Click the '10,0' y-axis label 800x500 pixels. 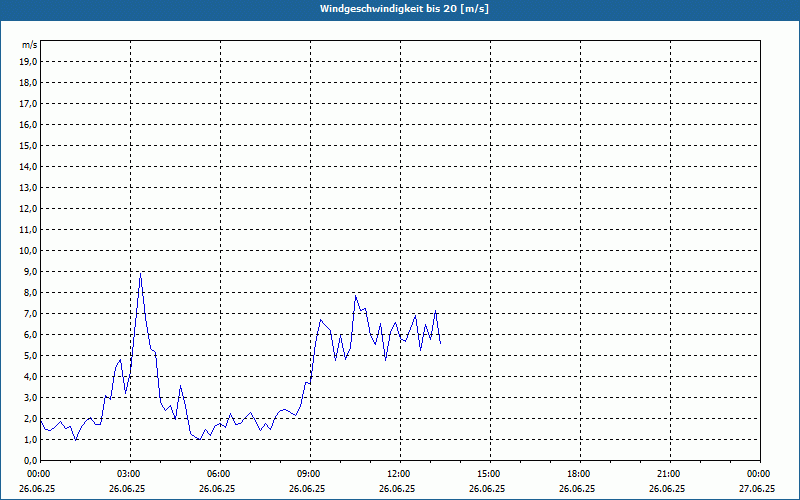[29, 251]
